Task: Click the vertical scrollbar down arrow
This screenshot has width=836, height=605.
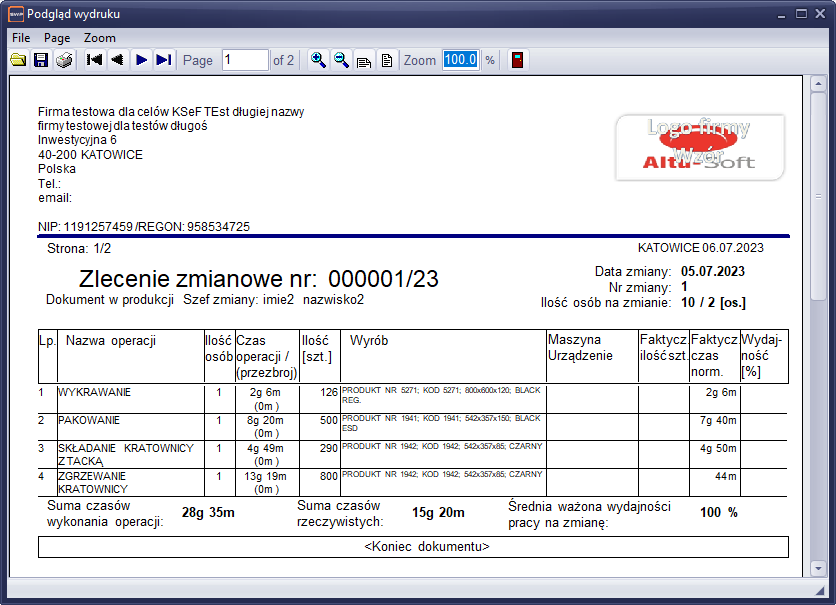Action: (819, 567)
